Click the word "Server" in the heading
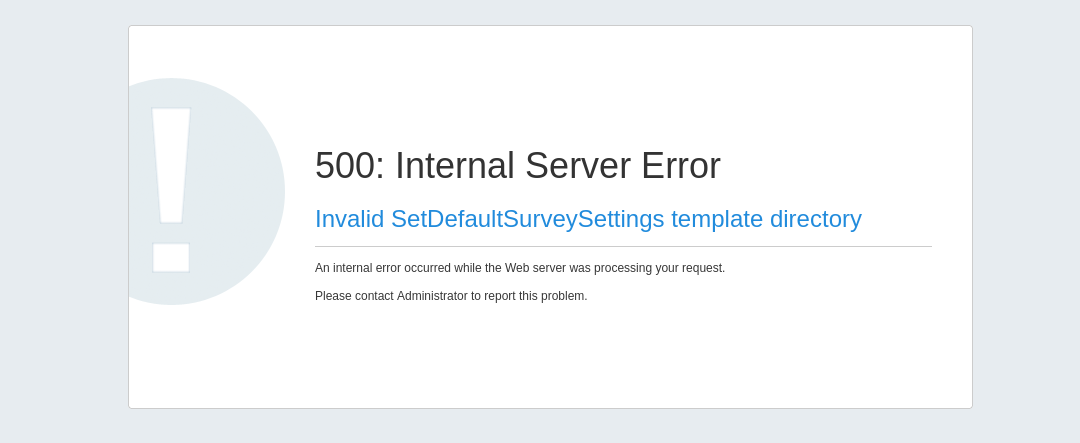 (577, 166)
